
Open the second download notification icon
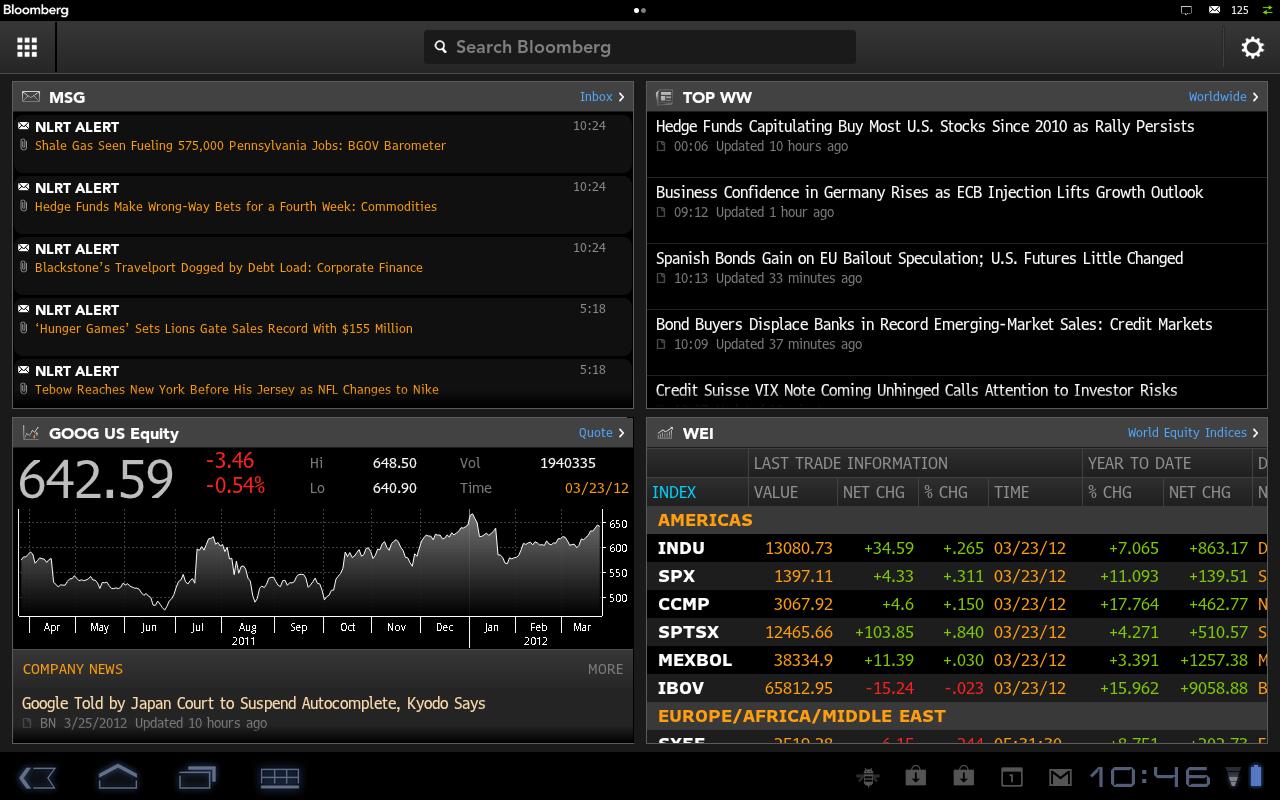[x=963, y=777]
